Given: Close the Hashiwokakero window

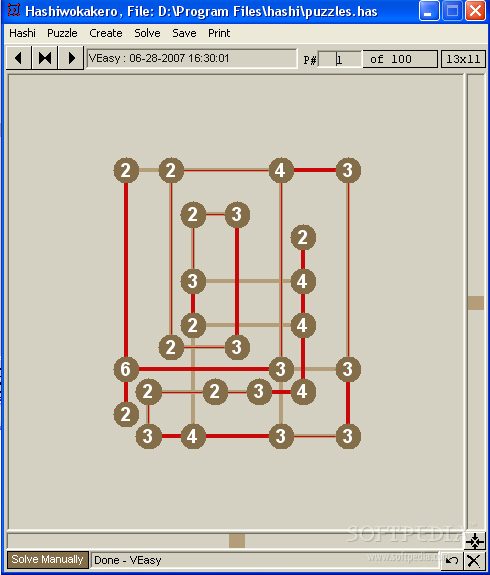Looking at the screenshot, I should point(475,11).
